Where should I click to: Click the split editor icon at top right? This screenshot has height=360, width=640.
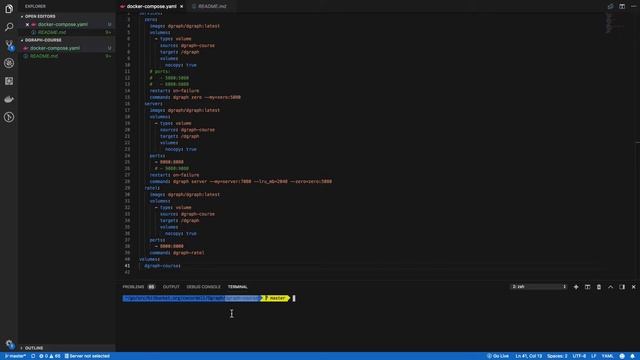pos(622,6)
